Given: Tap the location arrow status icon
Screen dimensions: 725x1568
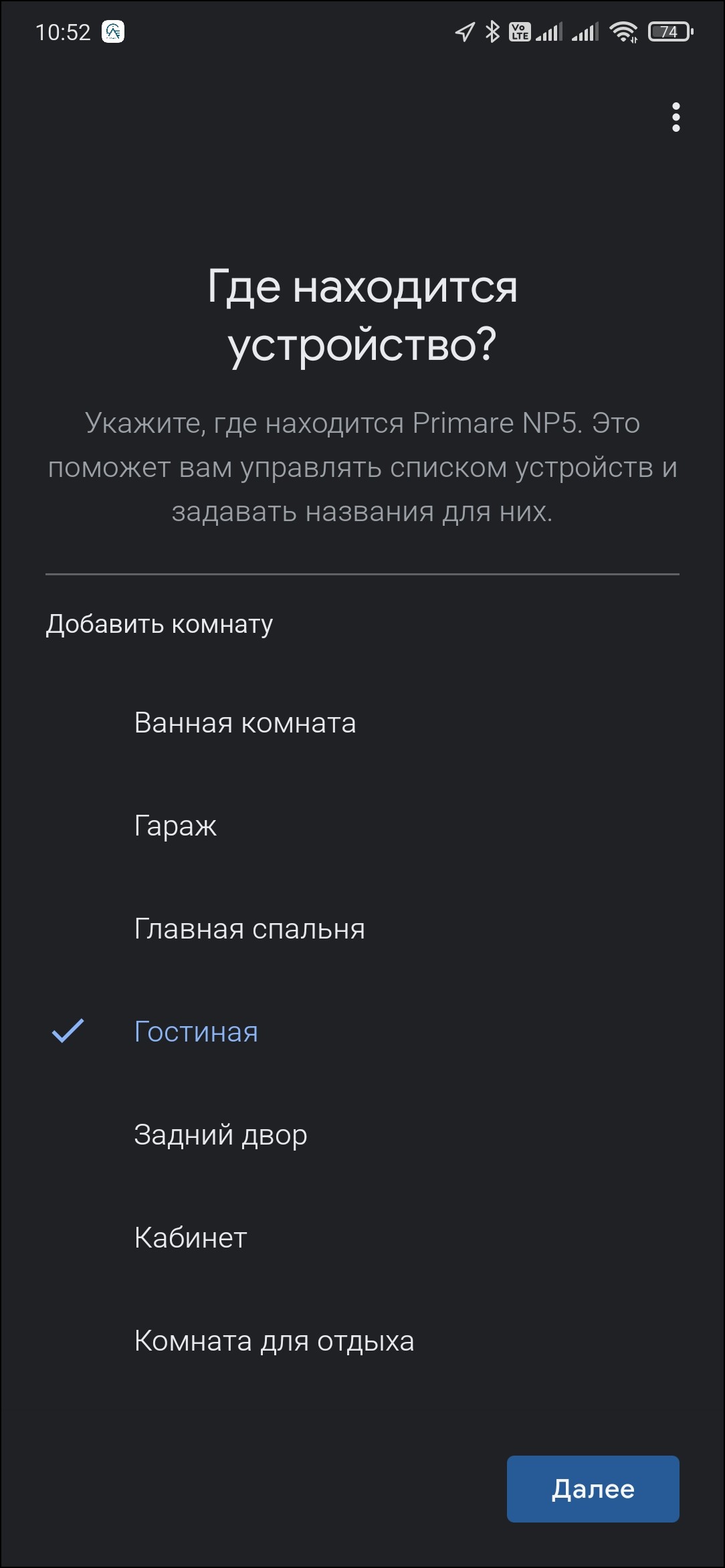Looking at the screenshot, I should (464, 31).
